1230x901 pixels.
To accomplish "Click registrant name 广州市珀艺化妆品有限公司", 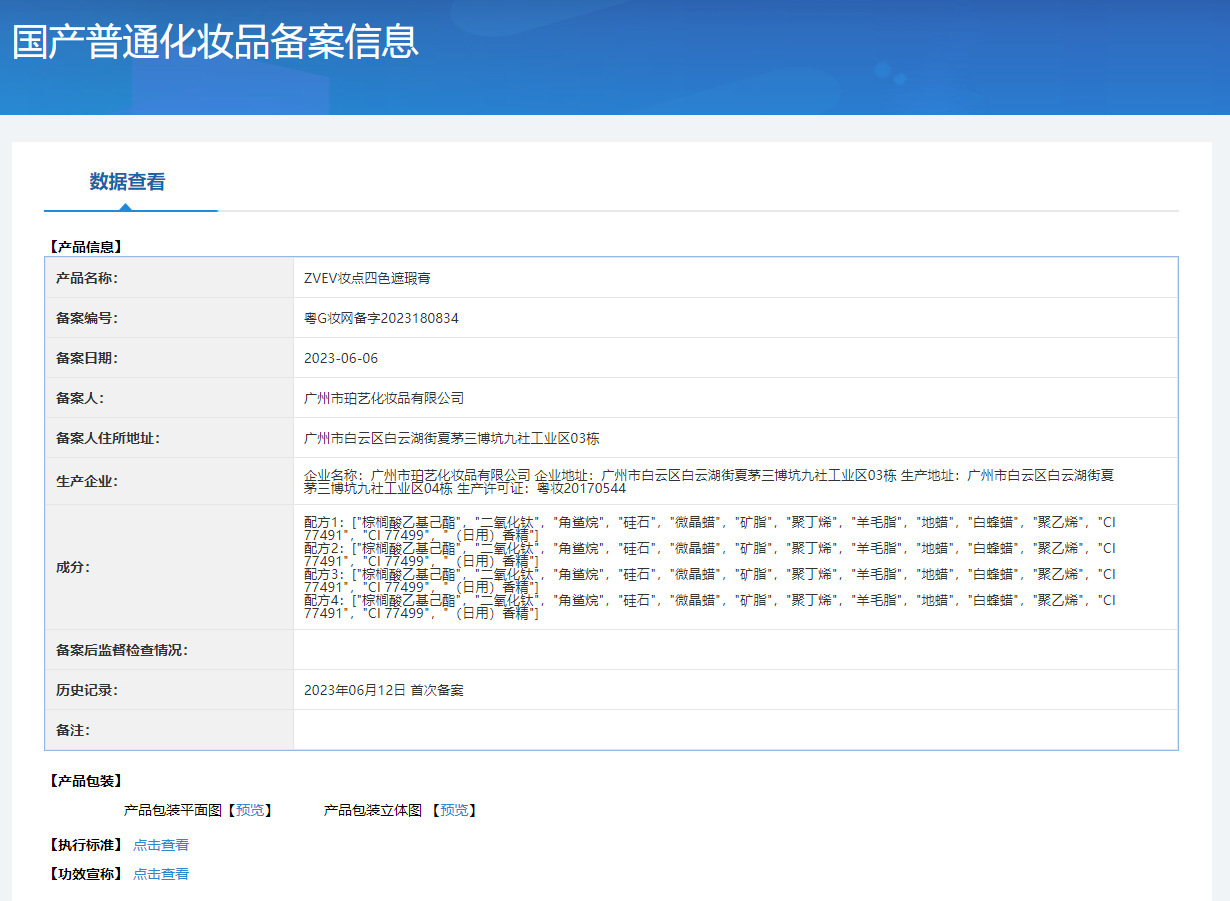I will click(x=384, y=398).
